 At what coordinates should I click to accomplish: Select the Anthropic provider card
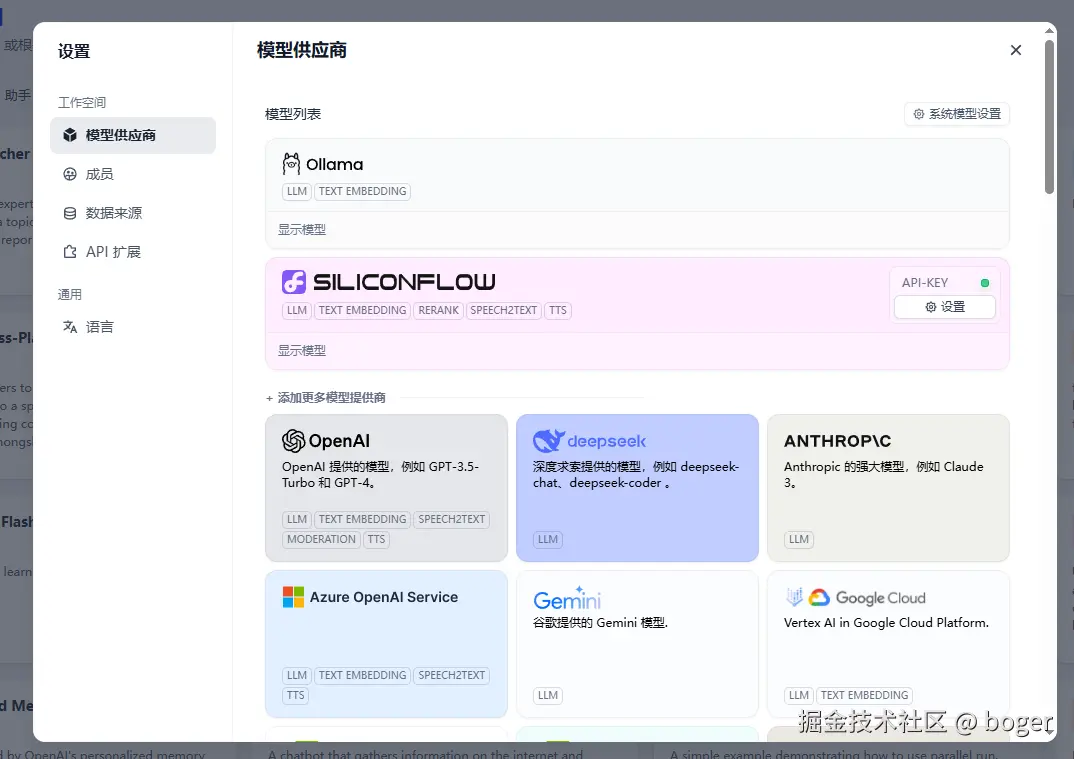pyautogui.click(x=888, y=488)
